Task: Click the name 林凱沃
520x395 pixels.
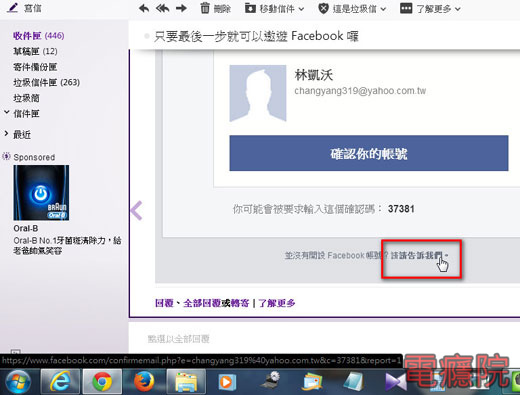Action: pyautogui.click(x=314, y=75)
